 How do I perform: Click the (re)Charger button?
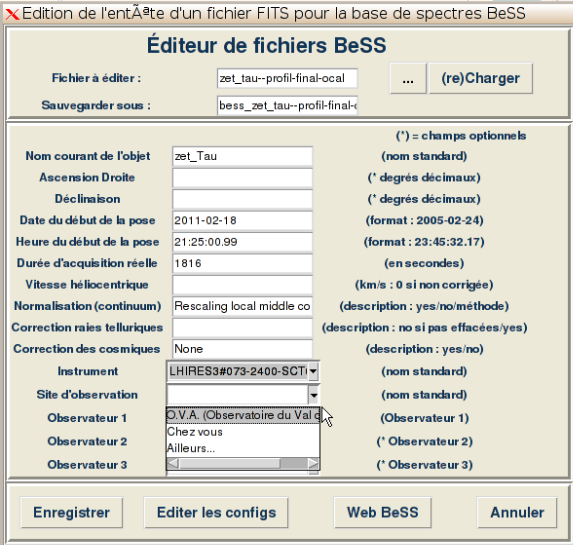(481, 78)
